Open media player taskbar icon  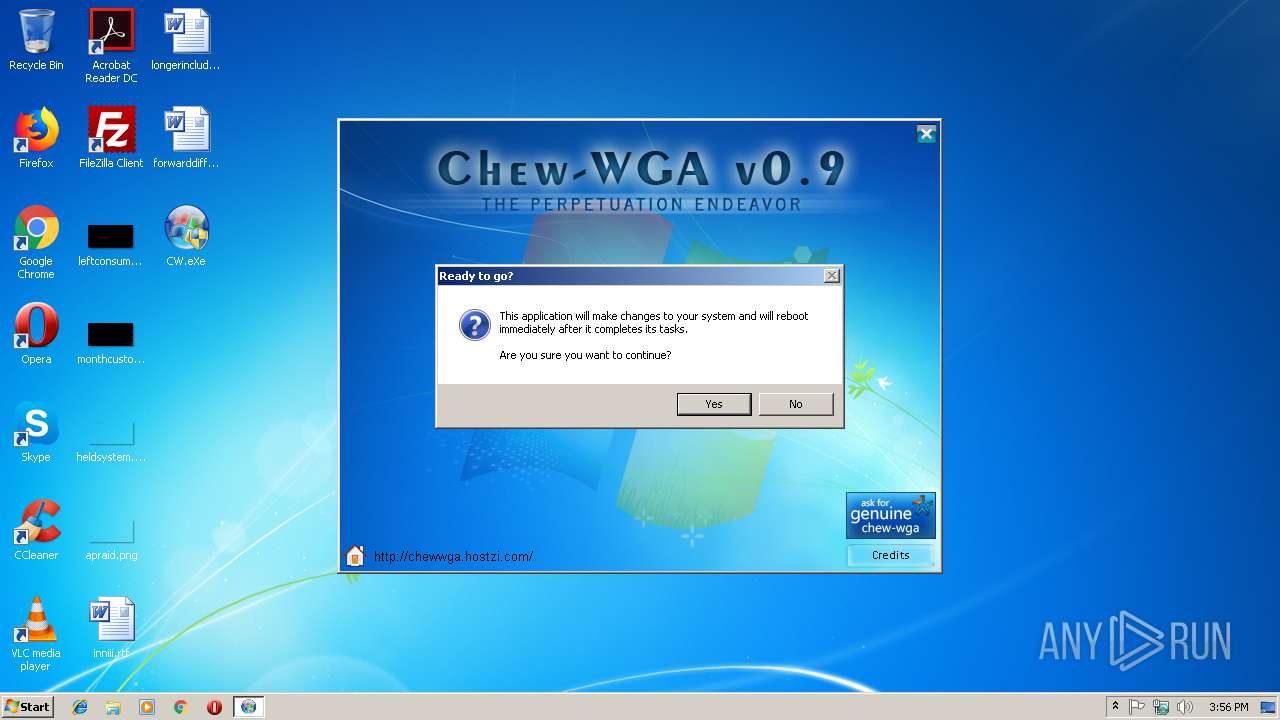147,707
